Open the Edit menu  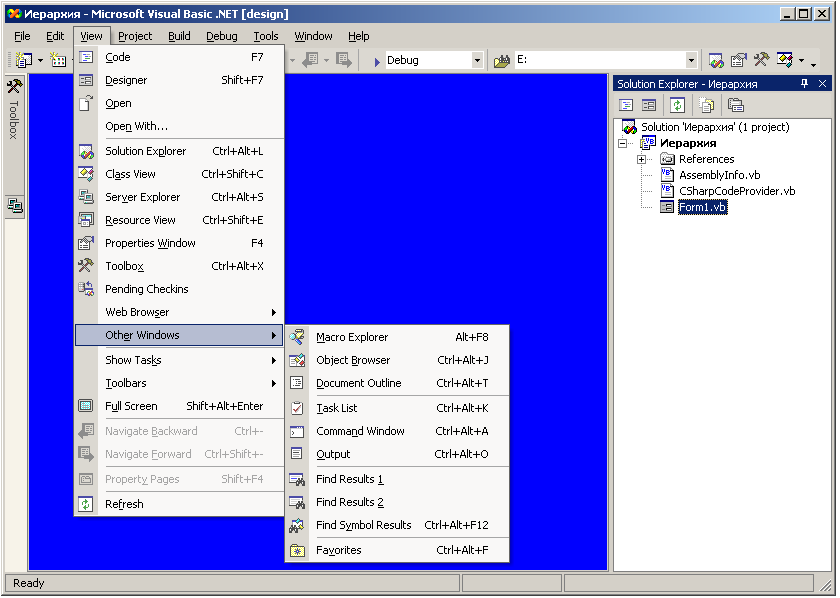coord(55,36)
